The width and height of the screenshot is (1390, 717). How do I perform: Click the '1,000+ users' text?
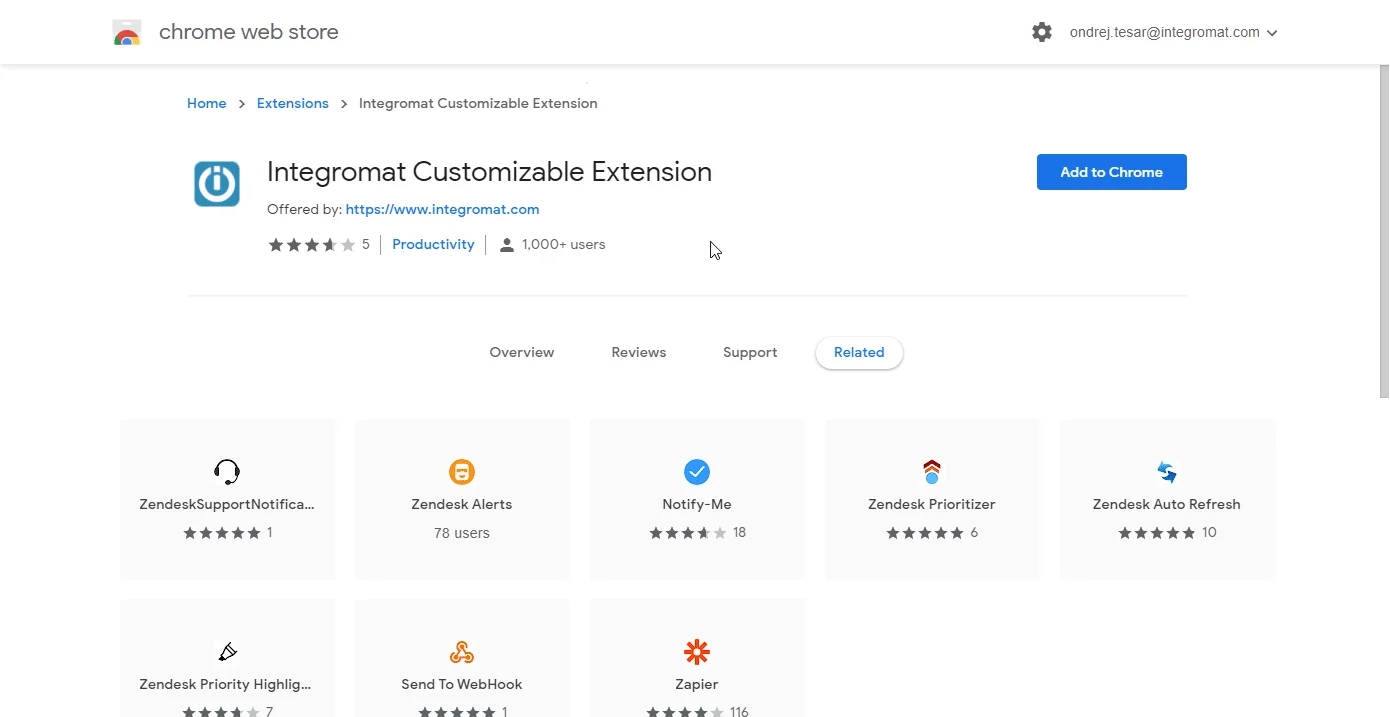pyautogui.click(x=564, y=244)
